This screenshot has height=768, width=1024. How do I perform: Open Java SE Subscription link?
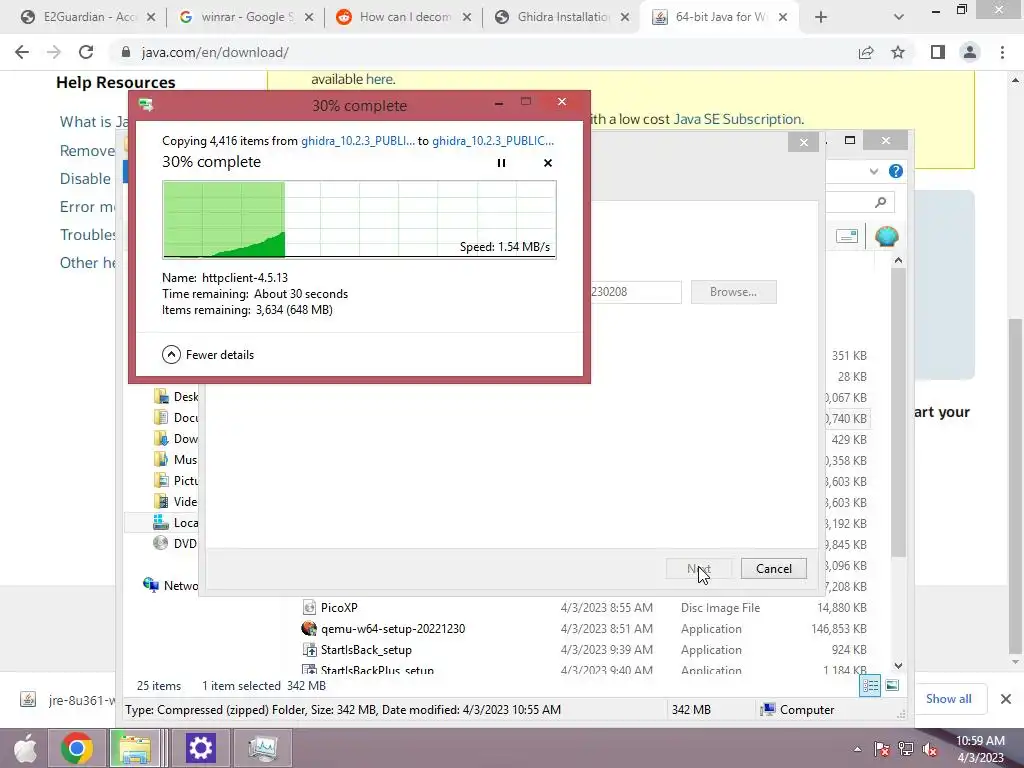(x=737, y=119)
